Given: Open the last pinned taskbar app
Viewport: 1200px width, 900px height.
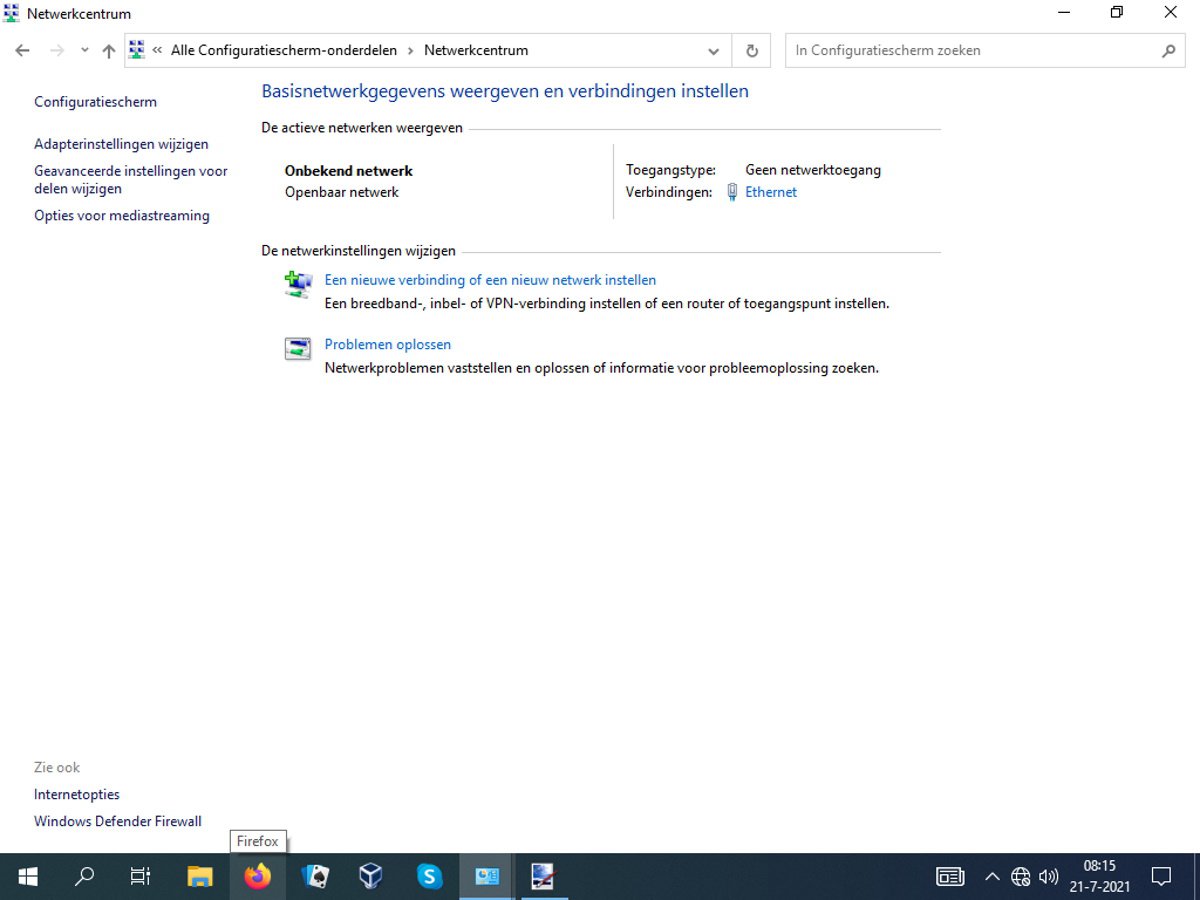Looking at the screenshot, I should click(543, 877).
